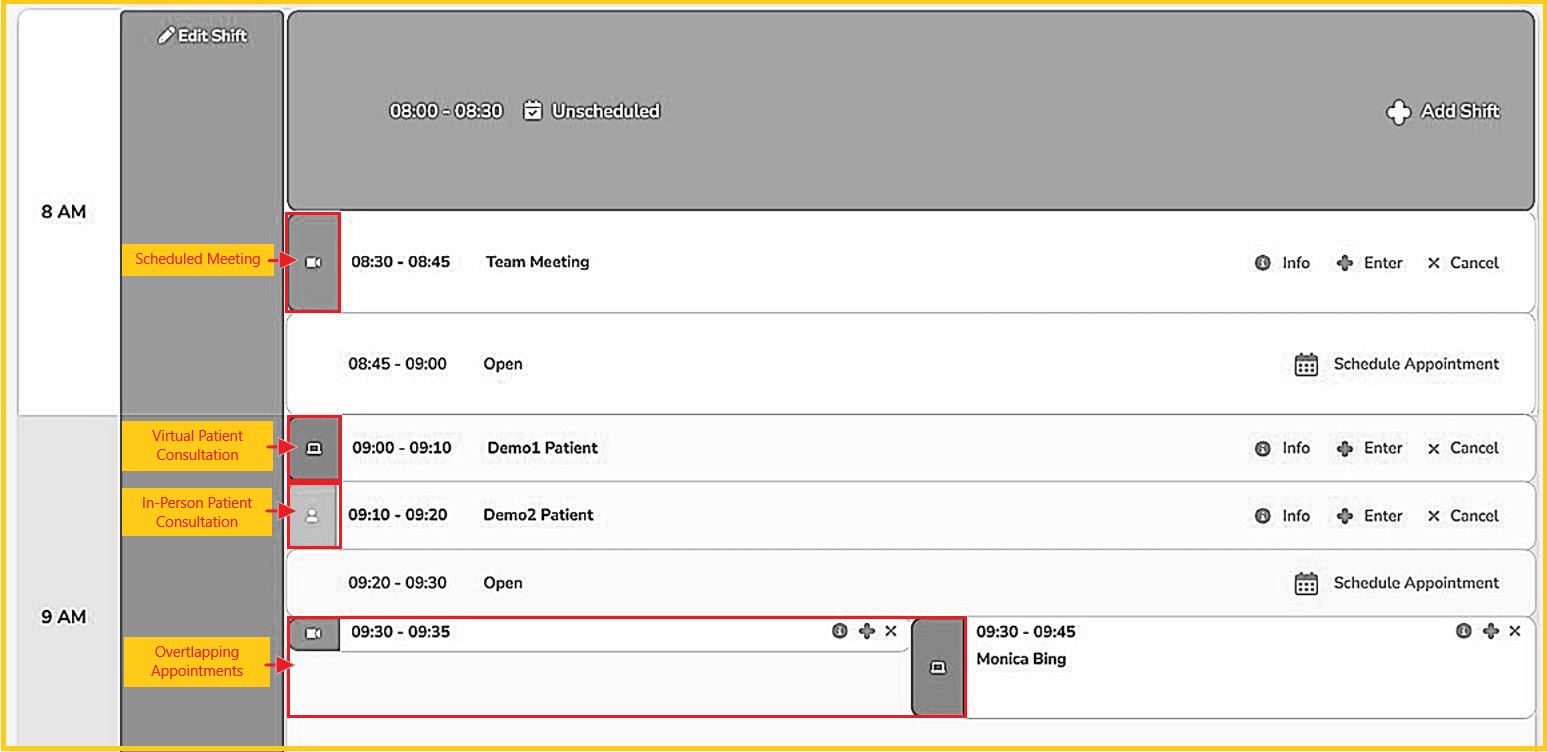The width and height of the screenshot is (1547, 752).
Task: Cancel the Demo1 Patient appointment
Action: (1462, 448)
